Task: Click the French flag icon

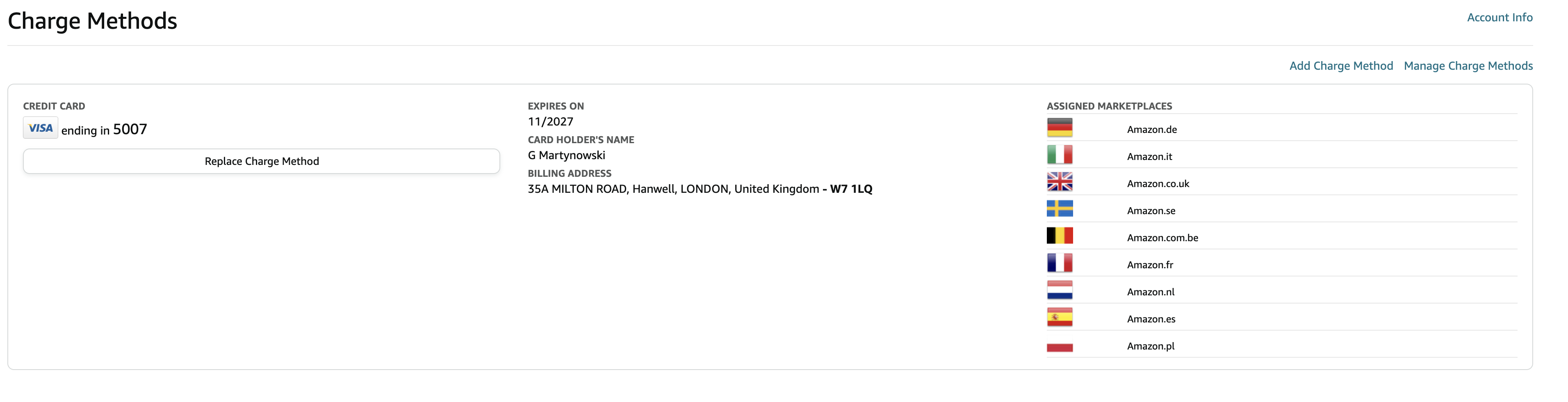Action: click(x=1059, y=263)
